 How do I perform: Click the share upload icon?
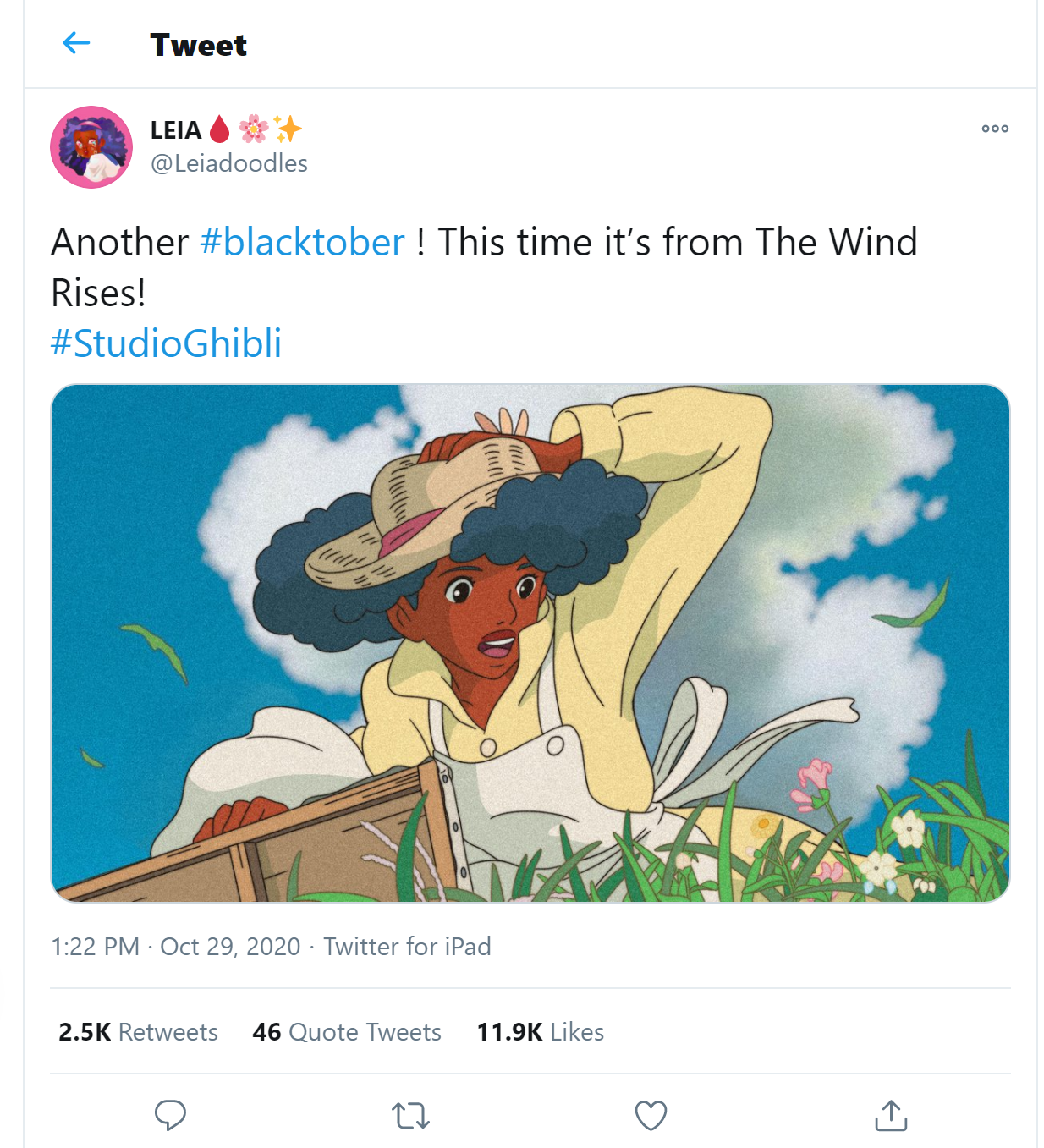pos(891,1115)
